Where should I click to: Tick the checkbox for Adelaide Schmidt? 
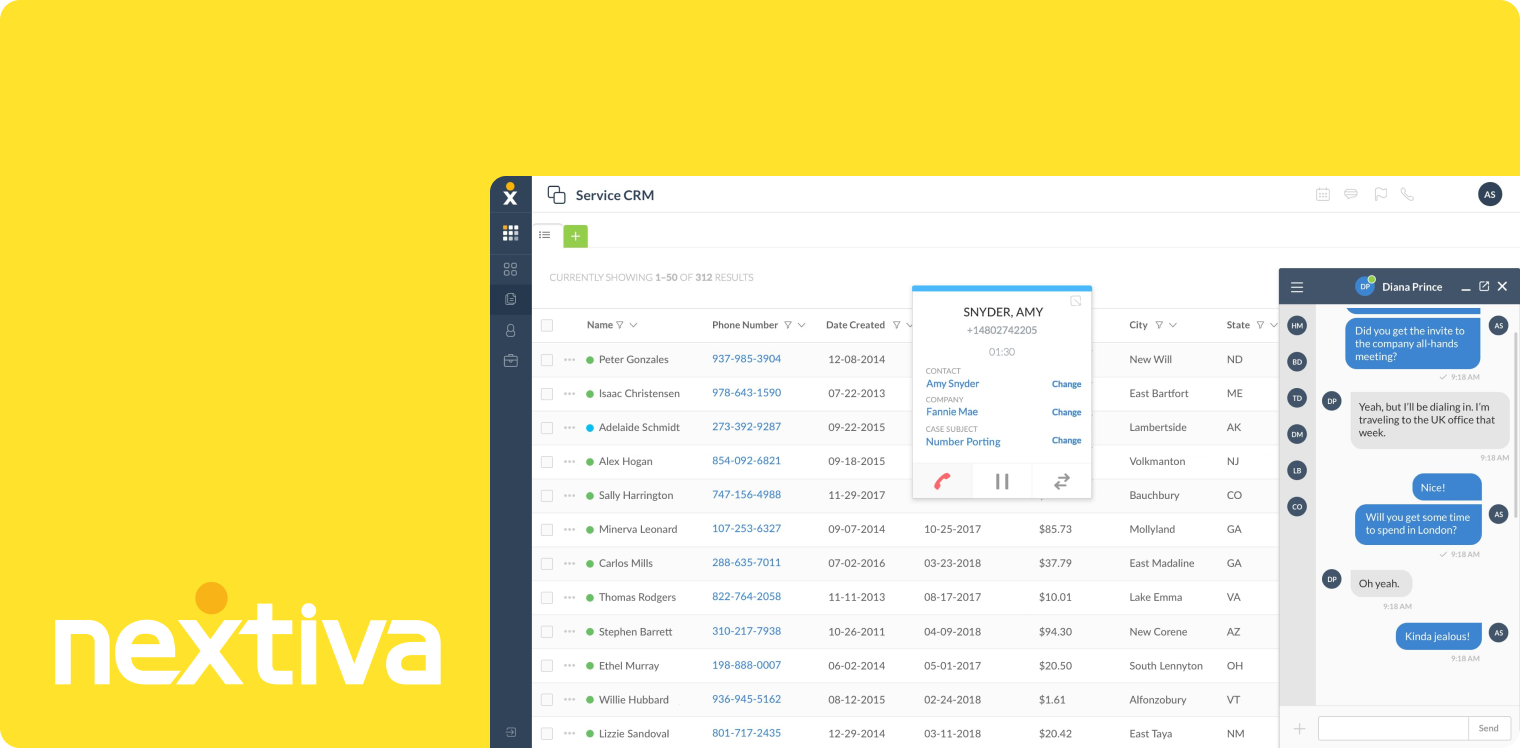pyautogui.click(x=547, y=428)
